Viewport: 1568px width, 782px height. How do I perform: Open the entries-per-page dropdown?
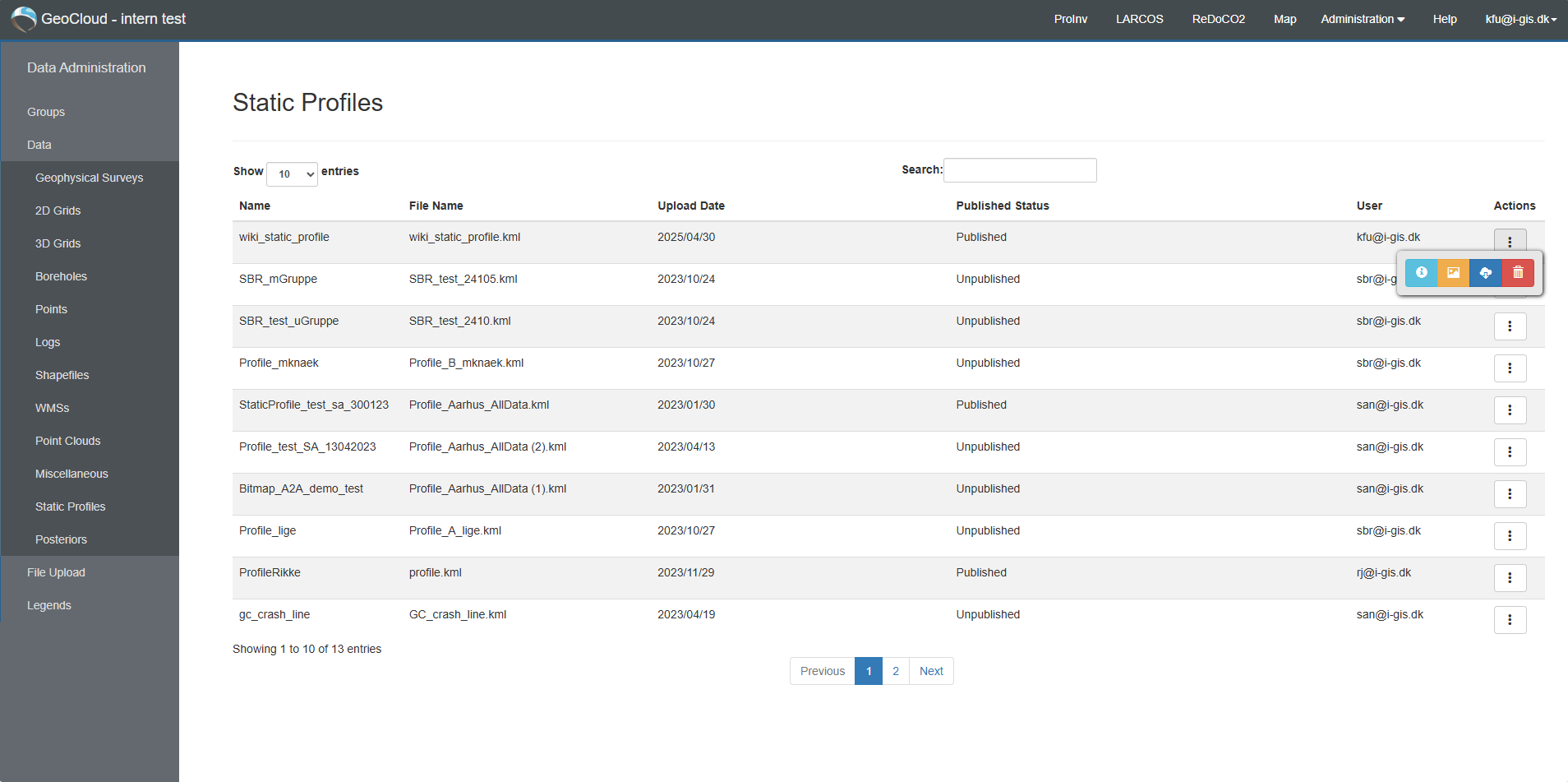click(x=292, y=174)
